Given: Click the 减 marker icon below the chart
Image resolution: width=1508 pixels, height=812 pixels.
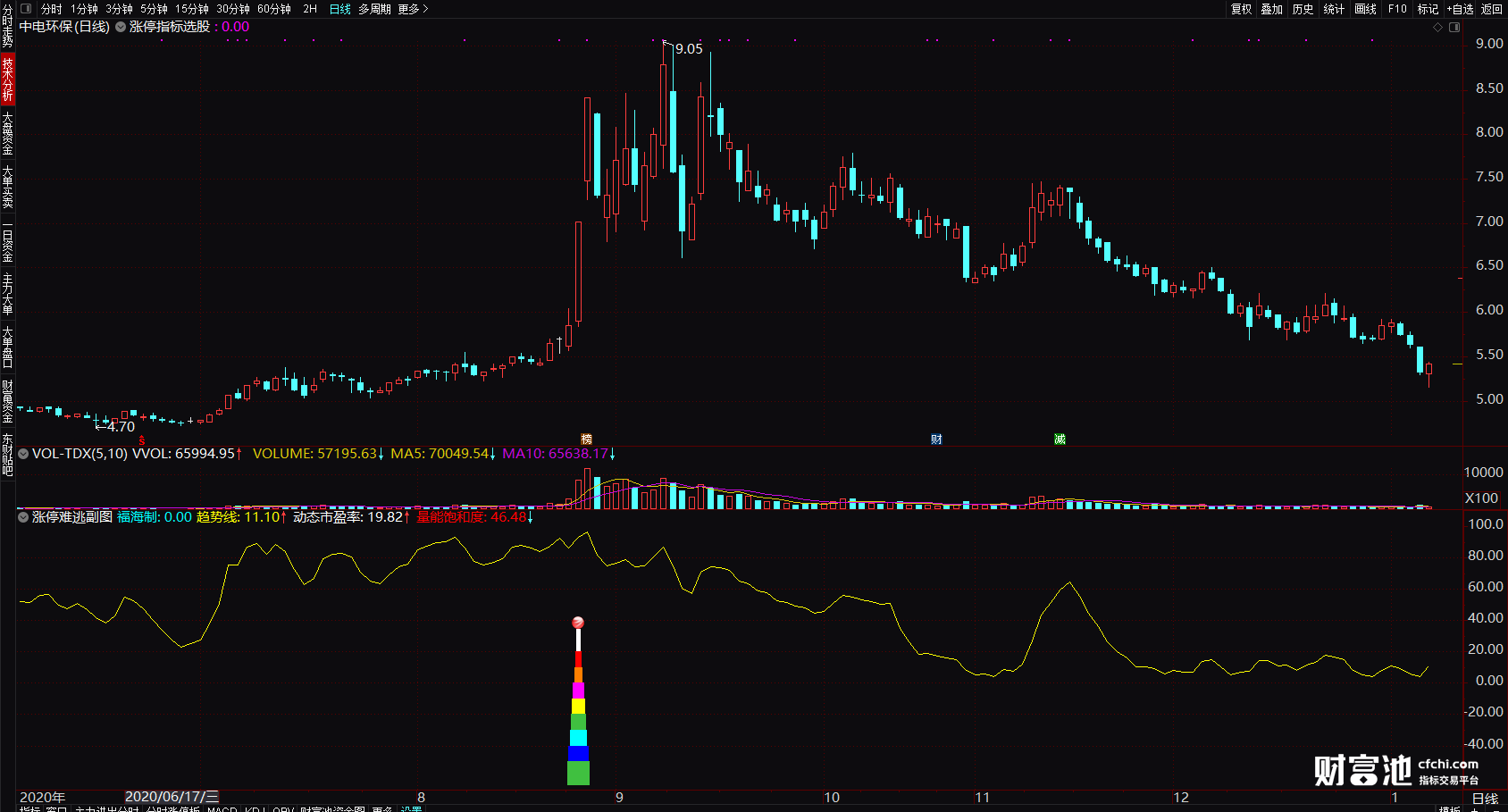Looking at the screenshot, I should (1060, 439).
